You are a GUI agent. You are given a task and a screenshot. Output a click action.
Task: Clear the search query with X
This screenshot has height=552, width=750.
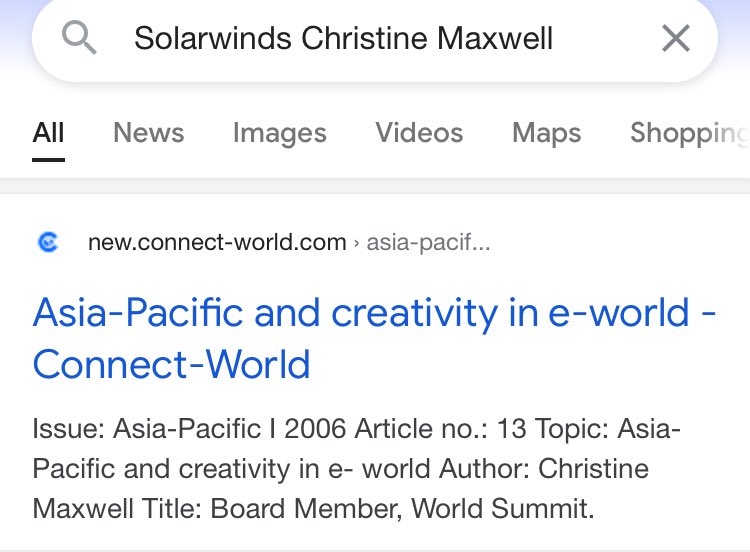tap(676, 38)
